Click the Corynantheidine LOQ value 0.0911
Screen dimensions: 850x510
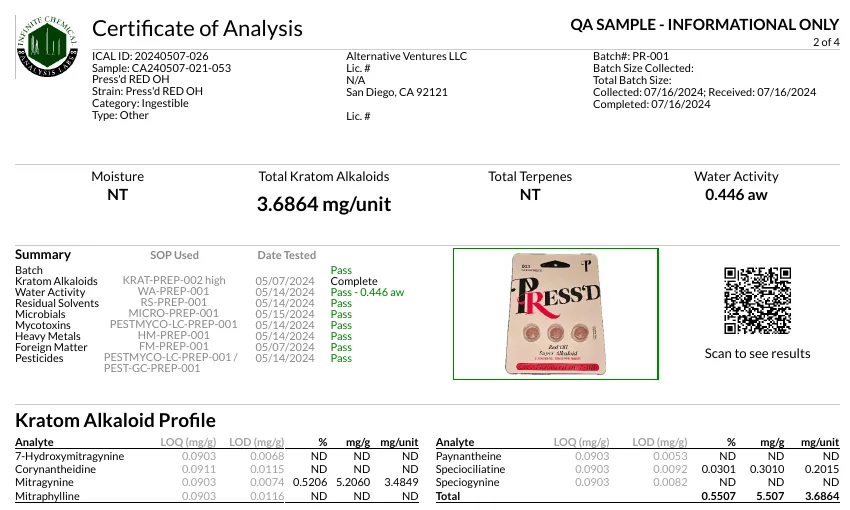(199, 469)
